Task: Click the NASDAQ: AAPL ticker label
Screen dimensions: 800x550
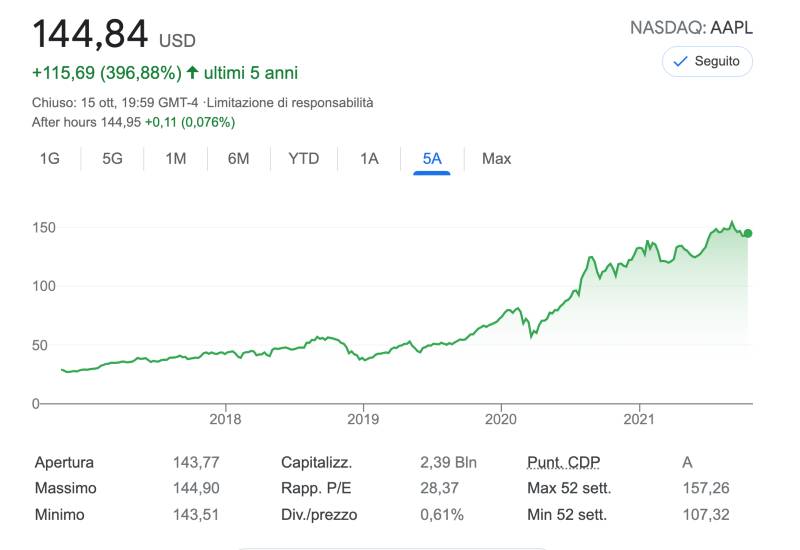Action: point(691,28)
